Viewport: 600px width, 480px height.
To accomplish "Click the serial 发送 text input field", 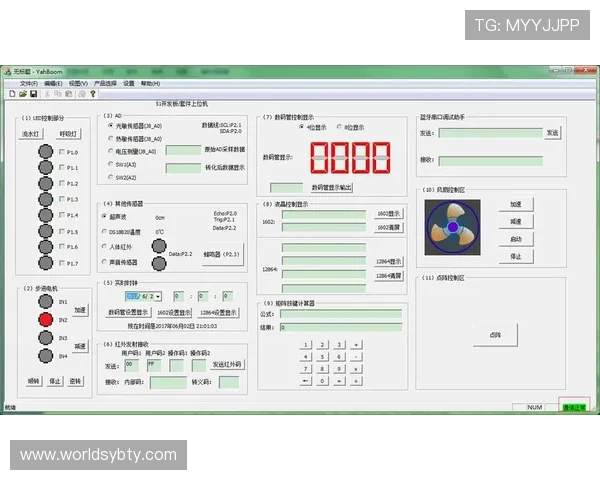I will coord(489,133).
